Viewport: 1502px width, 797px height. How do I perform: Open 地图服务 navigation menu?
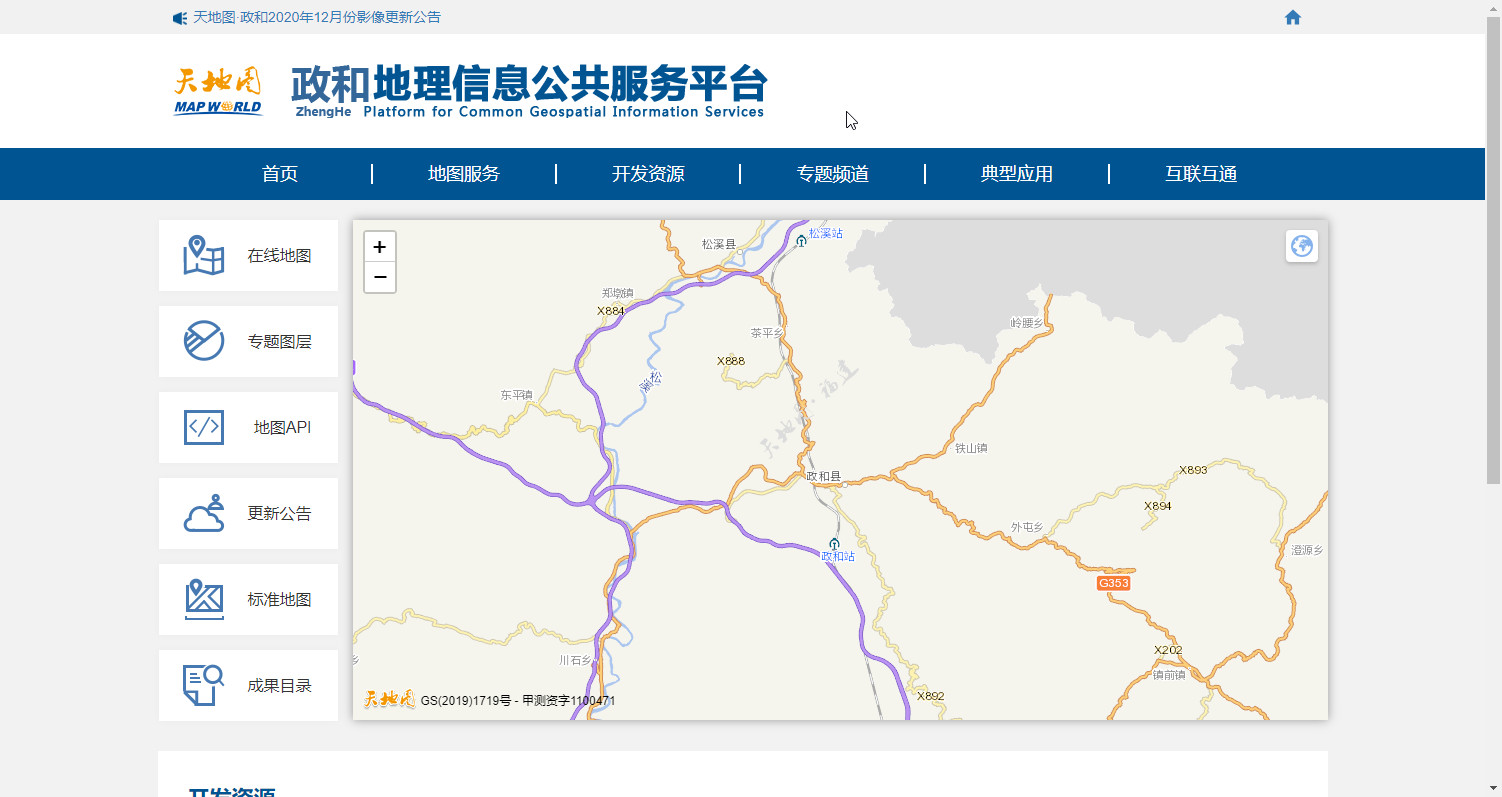point(464,174)
